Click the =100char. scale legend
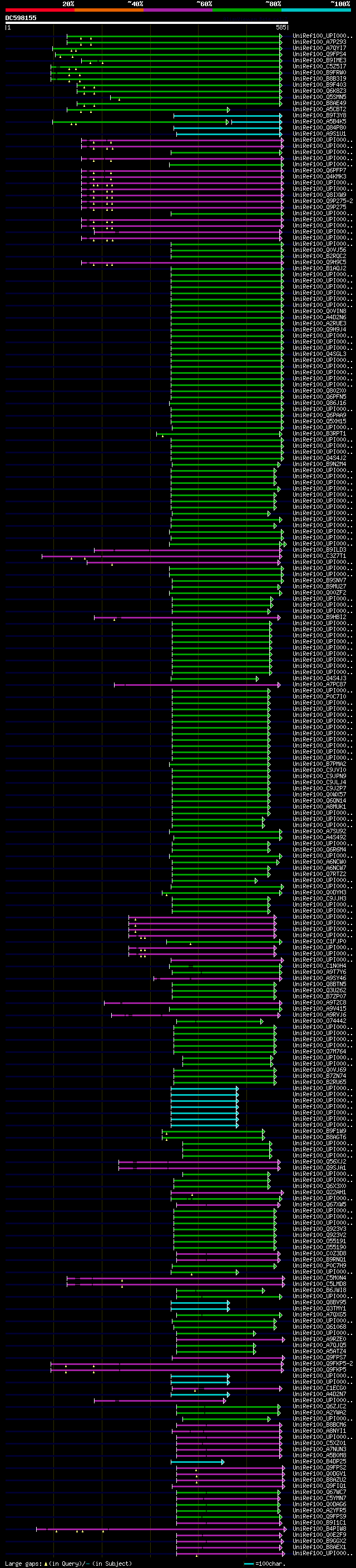 point(264,1563)
